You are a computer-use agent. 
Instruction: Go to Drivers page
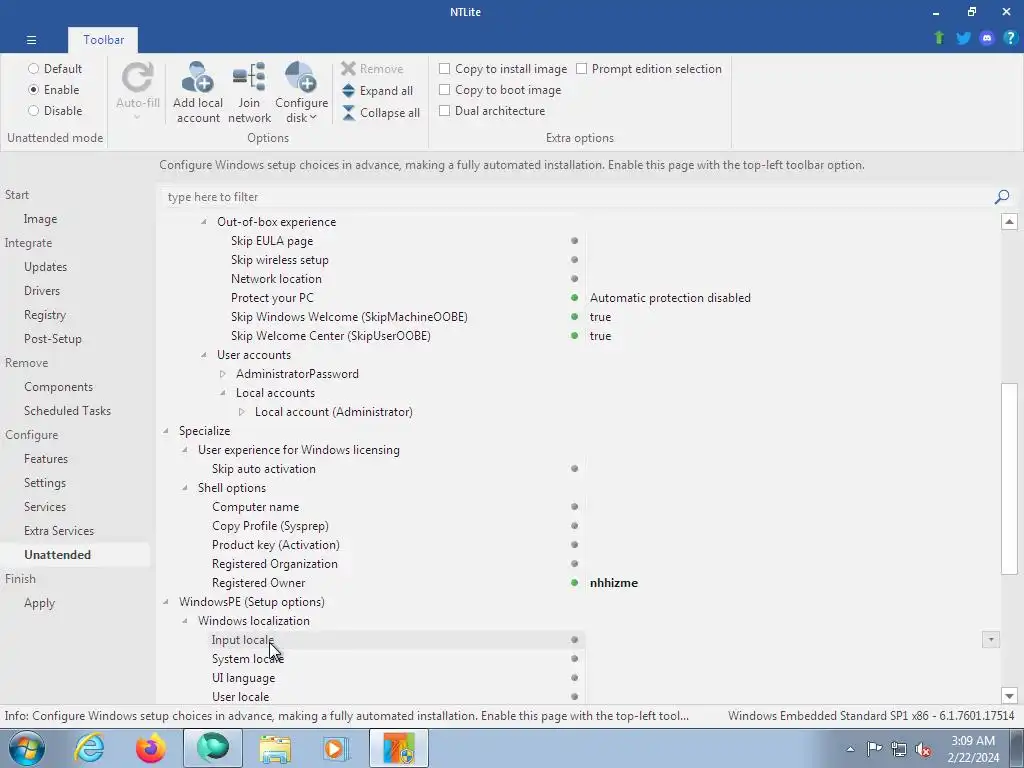coord(42,291)
